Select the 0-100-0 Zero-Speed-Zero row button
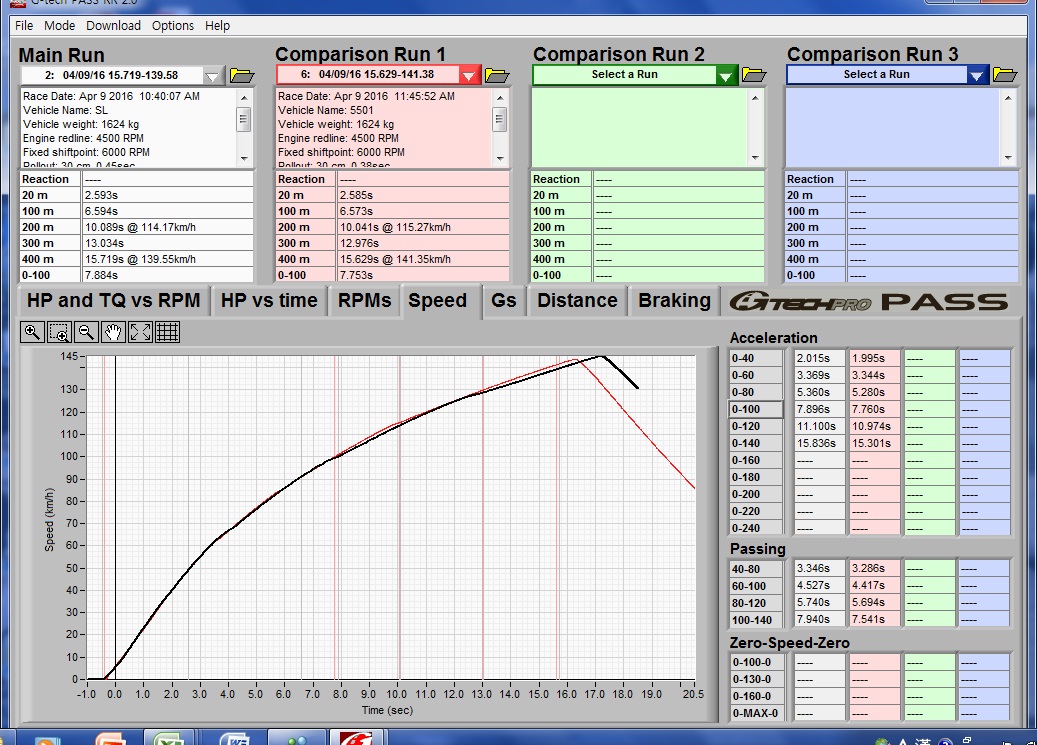The width and height of the screenshot is (1037, 745). point(756,662)
